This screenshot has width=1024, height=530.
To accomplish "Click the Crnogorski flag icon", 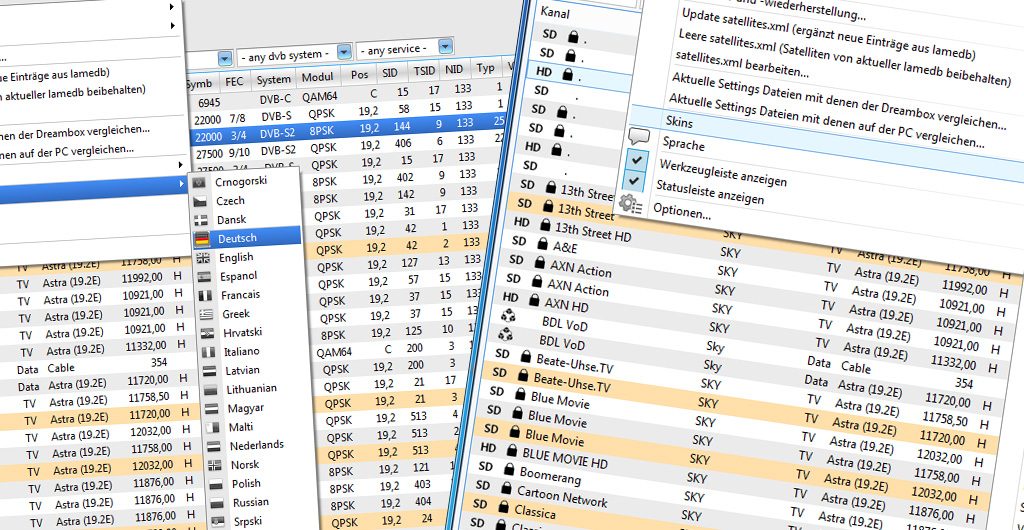I will click(200, 182).
